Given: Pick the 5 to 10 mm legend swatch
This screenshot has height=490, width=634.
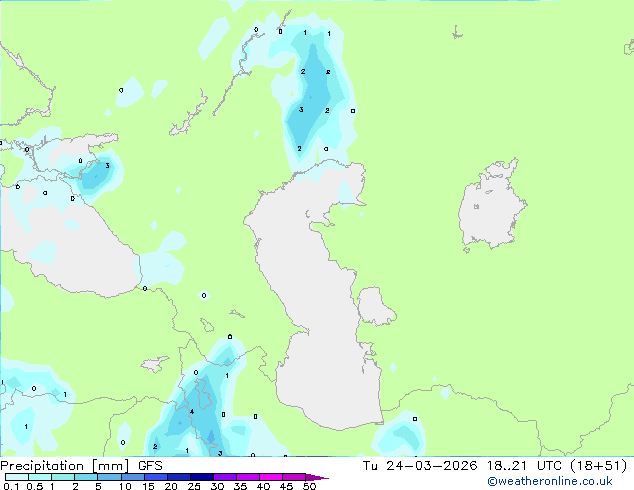Looking at the screenshot, I should pos(109,477).
